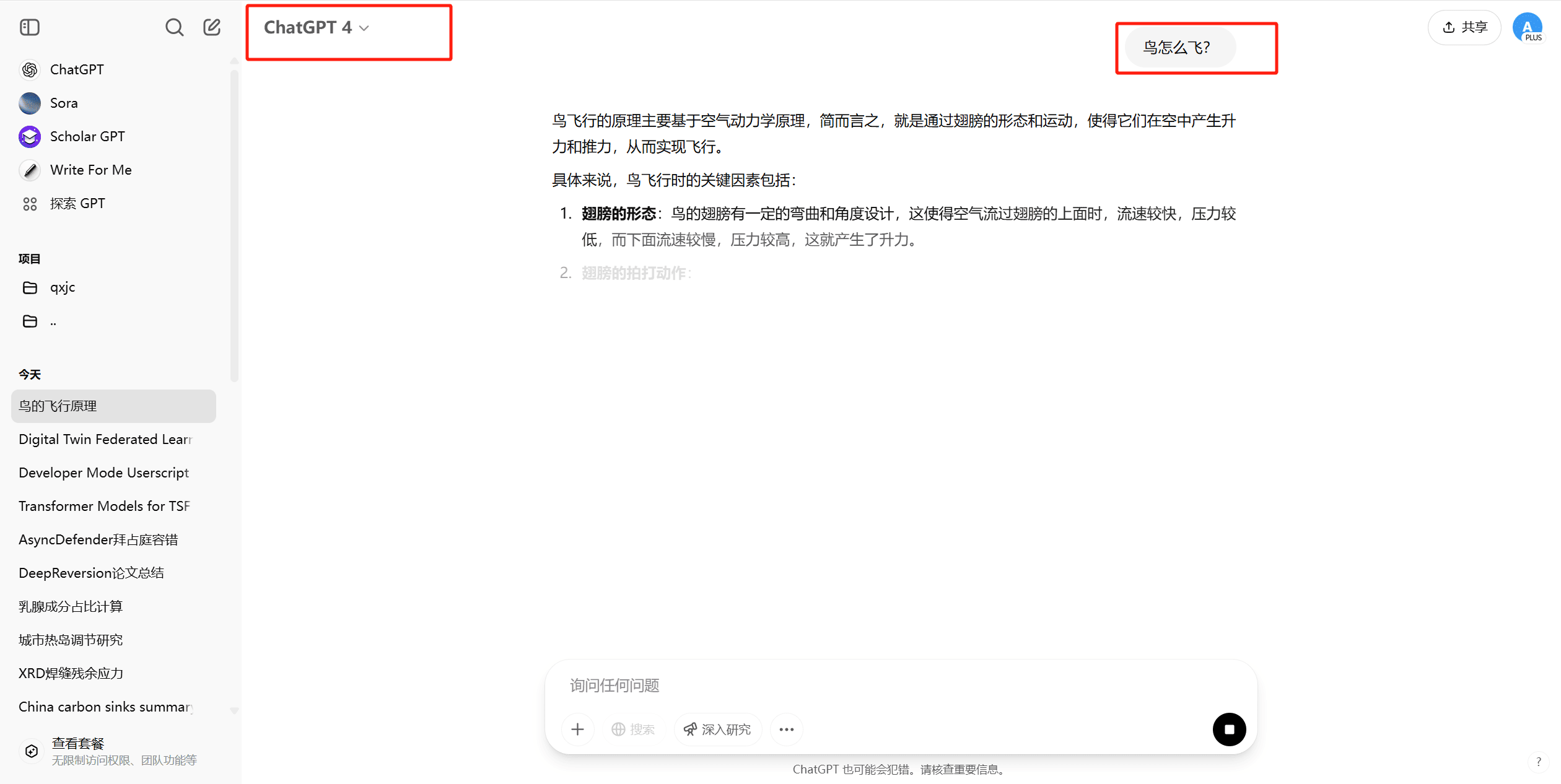
Task: Open the 乳腺成分占比计算 chat
Action: coord(114,607)
